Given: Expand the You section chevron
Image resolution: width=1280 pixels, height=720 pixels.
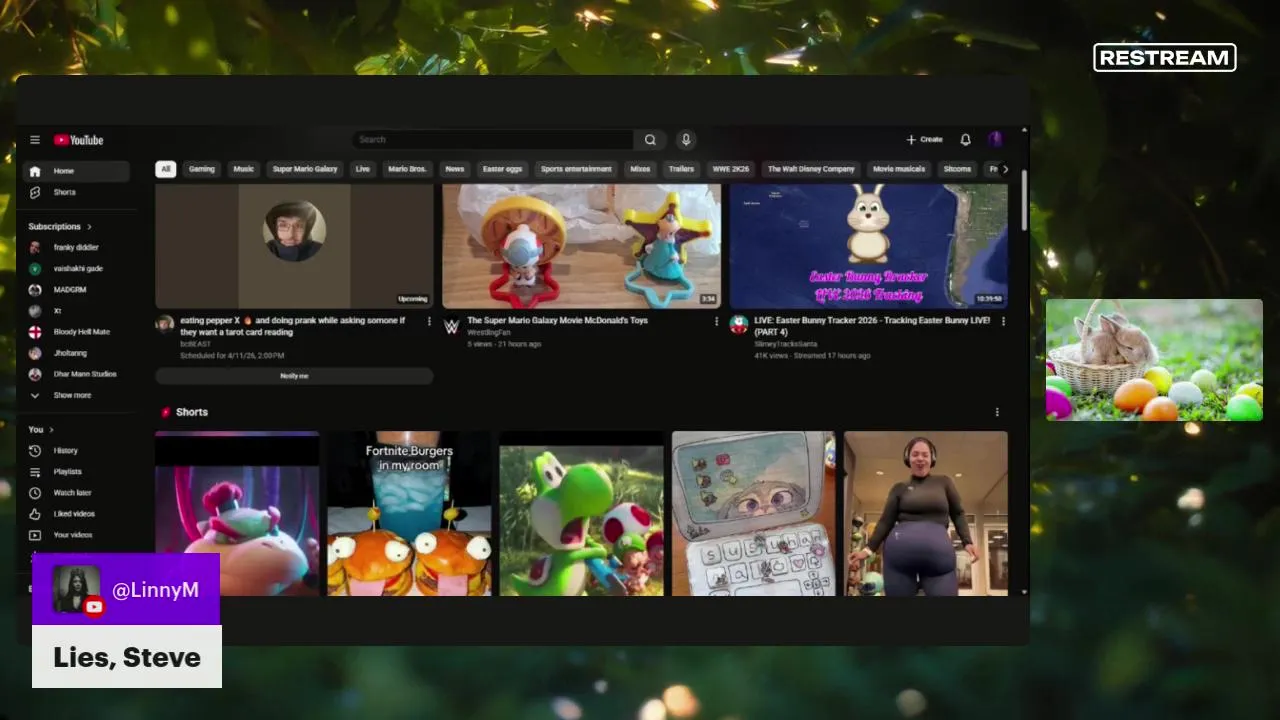Looking at the screenshot, I should (x=51, y=430).
